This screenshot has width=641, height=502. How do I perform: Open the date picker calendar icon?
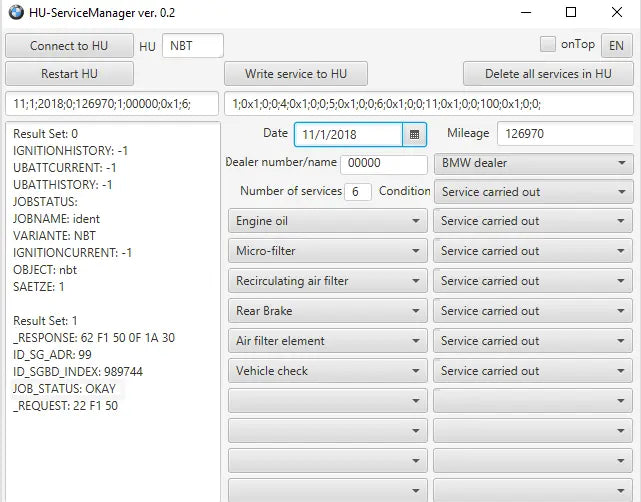click(x=415, y=134)
